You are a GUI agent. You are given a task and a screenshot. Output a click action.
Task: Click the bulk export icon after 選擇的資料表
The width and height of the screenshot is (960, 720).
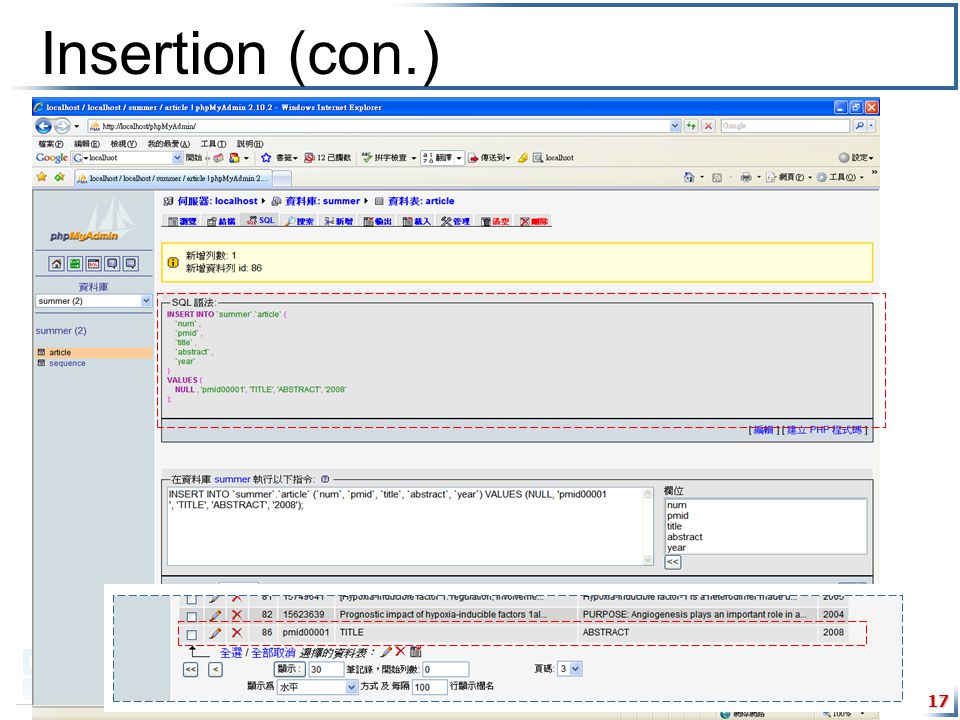point(416,651)
